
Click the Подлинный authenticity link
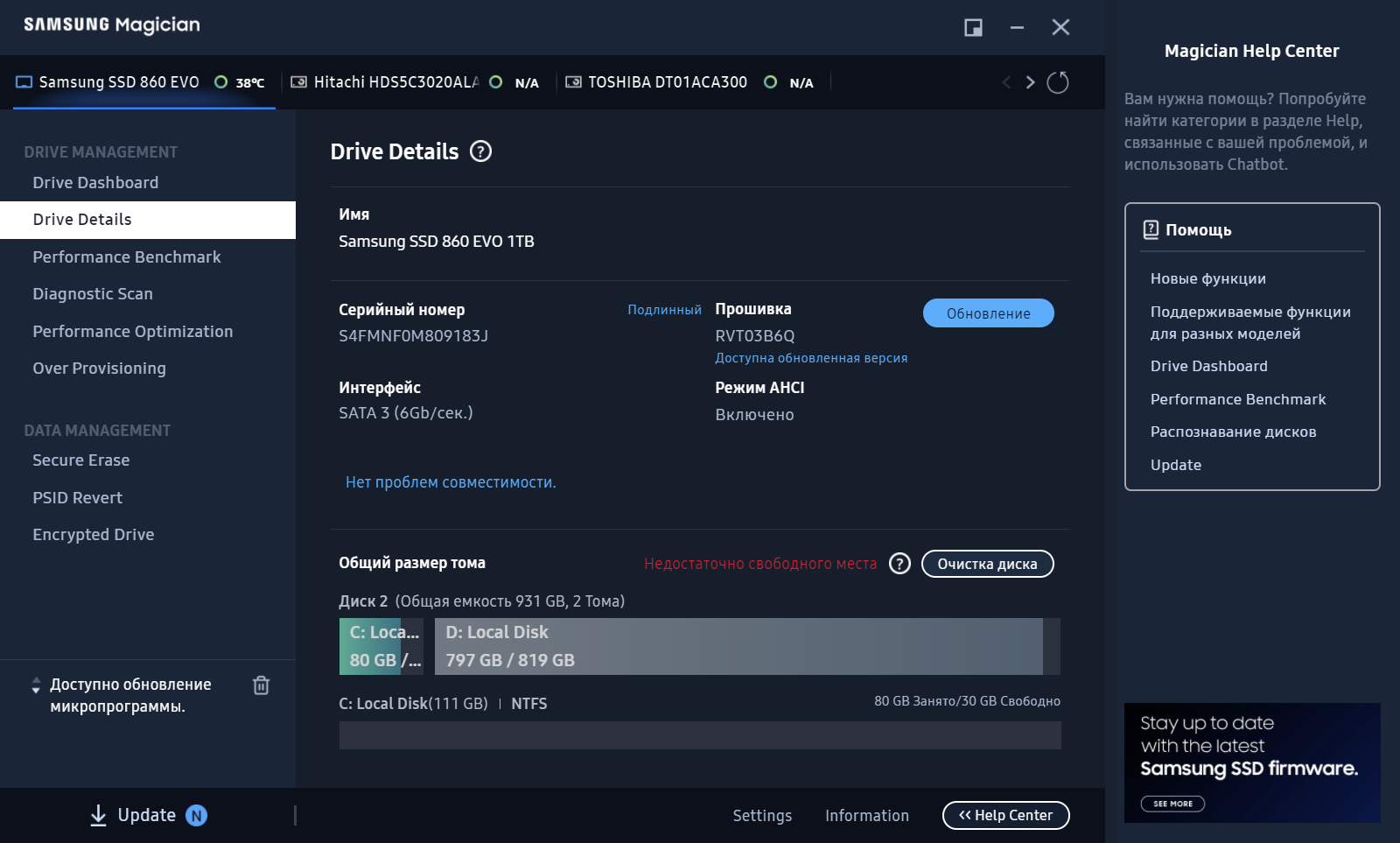665,310
